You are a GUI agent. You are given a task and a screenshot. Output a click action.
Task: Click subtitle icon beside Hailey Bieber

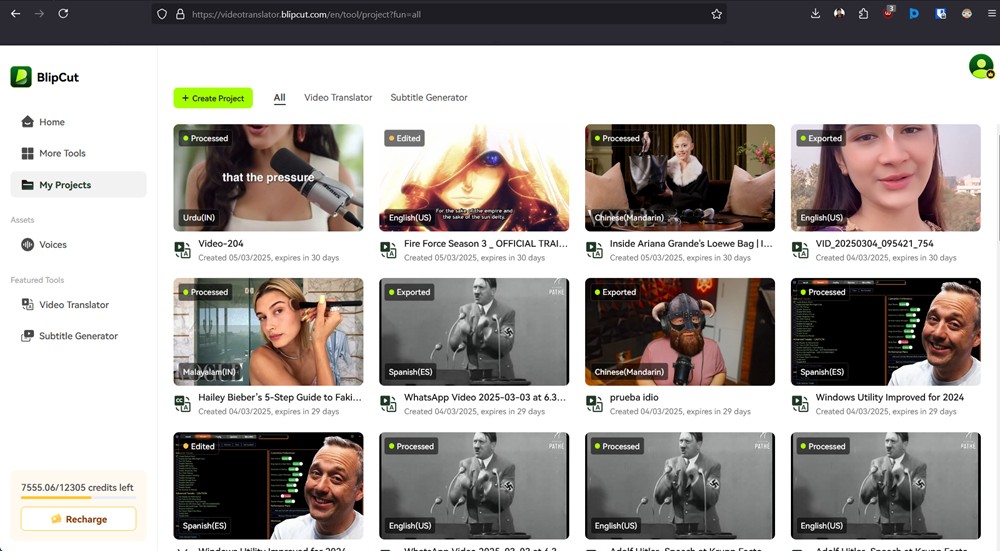(182, 404)
